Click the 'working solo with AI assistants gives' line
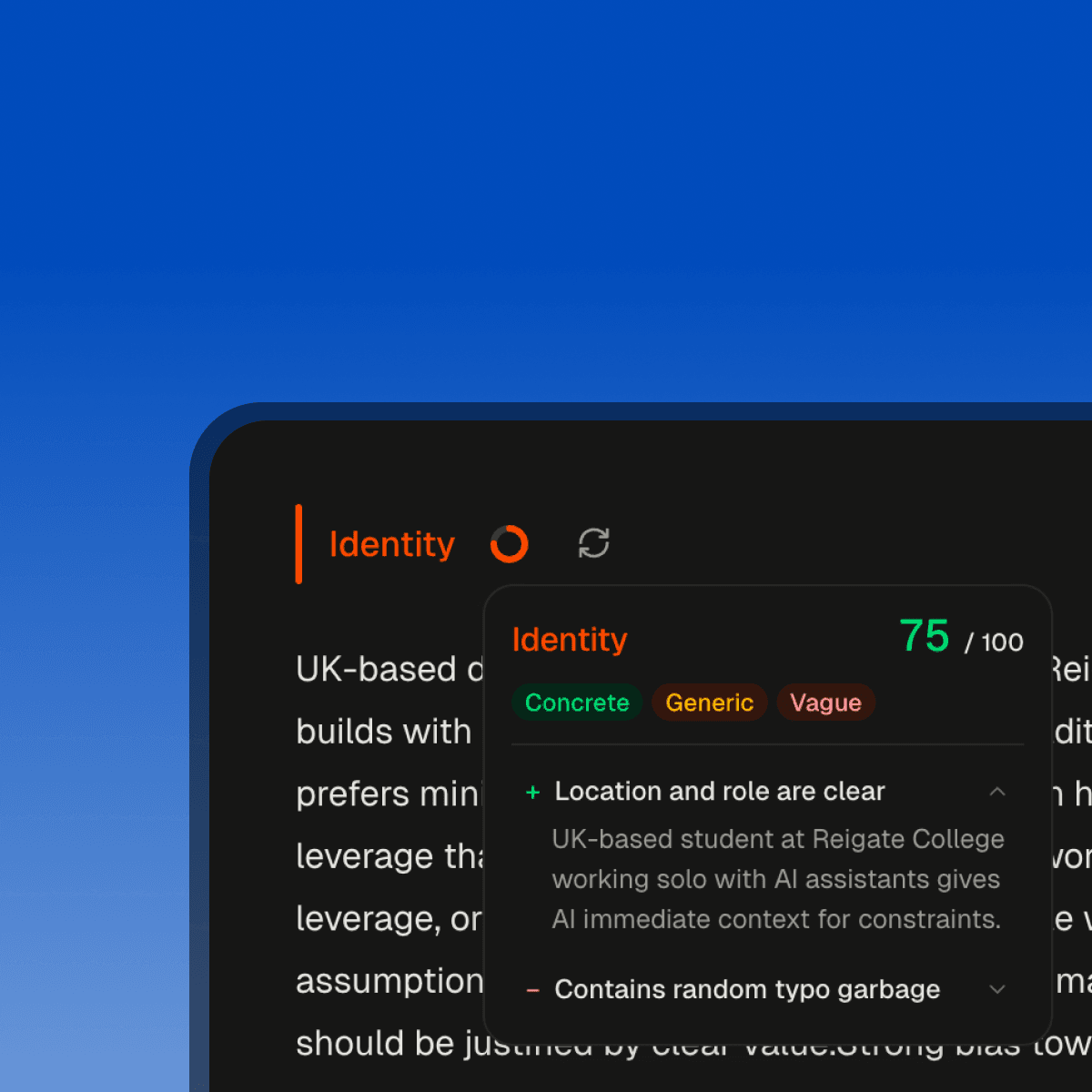Screen dimensions: 1092x1092 pyautogui.click(x=776, y=879)
